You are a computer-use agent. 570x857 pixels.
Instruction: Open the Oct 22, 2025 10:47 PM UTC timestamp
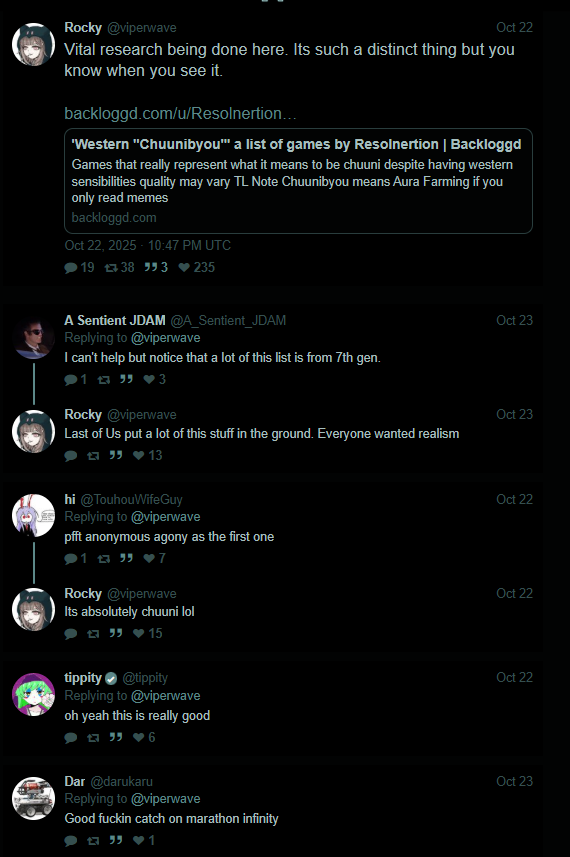point(148,245)
